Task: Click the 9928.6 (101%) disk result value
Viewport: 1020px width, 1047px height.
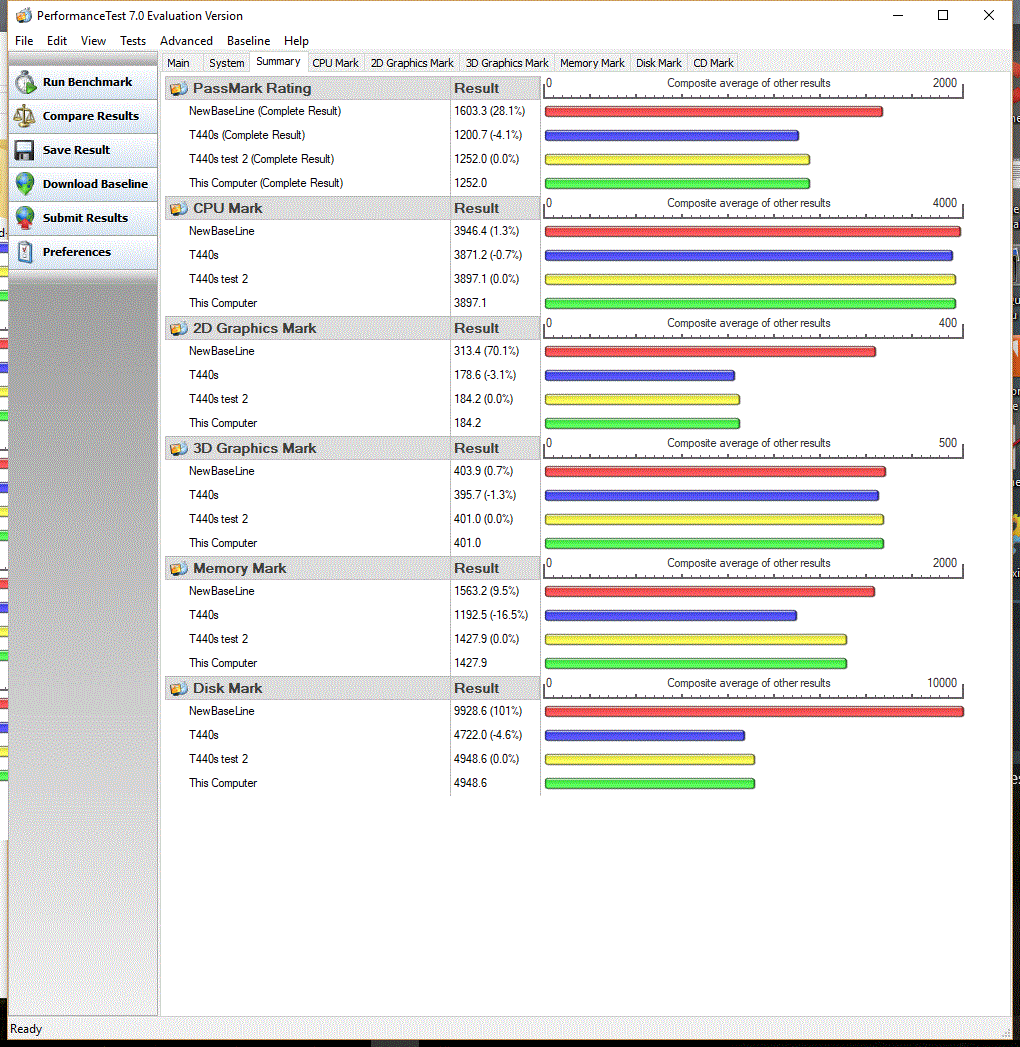Action: pyautogui.click(x=488, y=711)
